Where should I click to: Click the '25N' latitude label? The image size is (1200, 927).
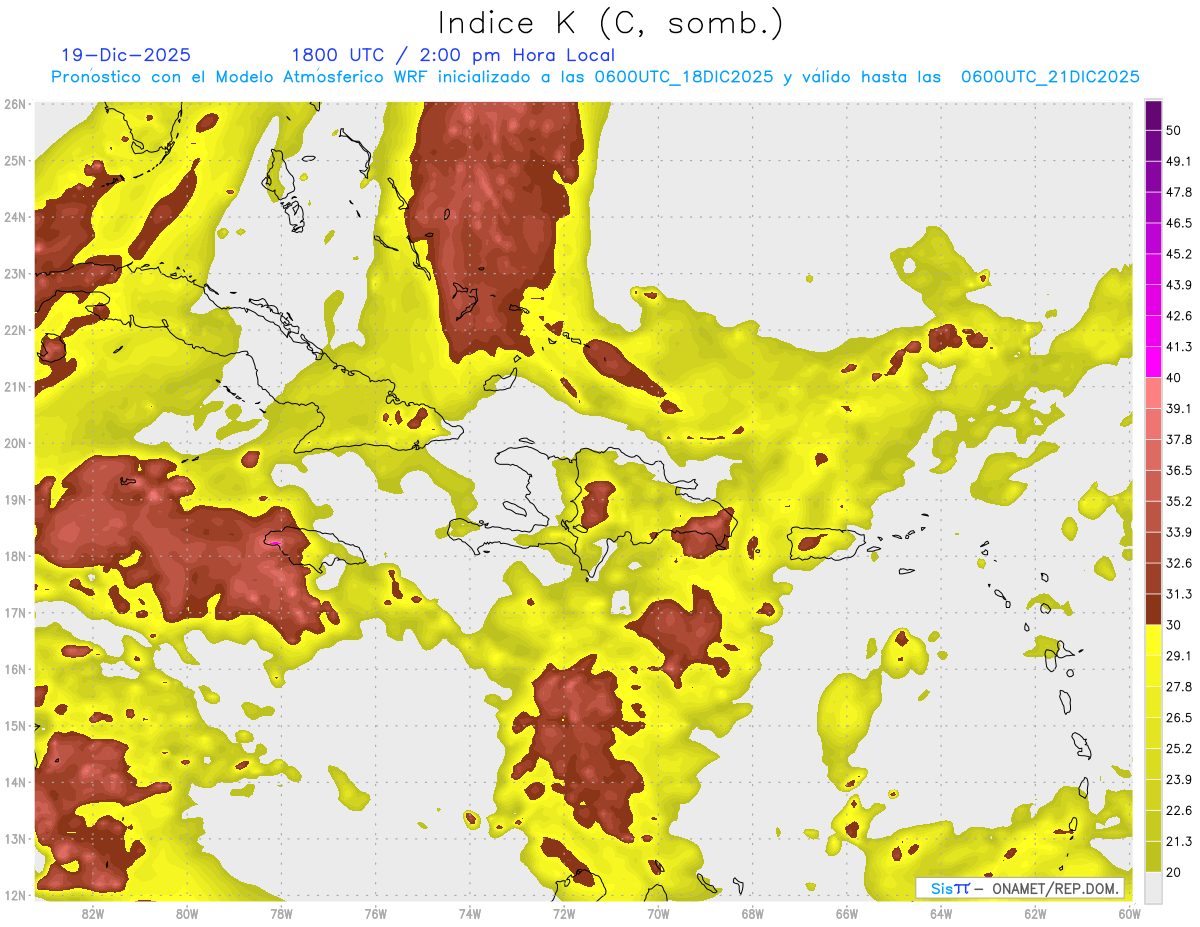15,160
